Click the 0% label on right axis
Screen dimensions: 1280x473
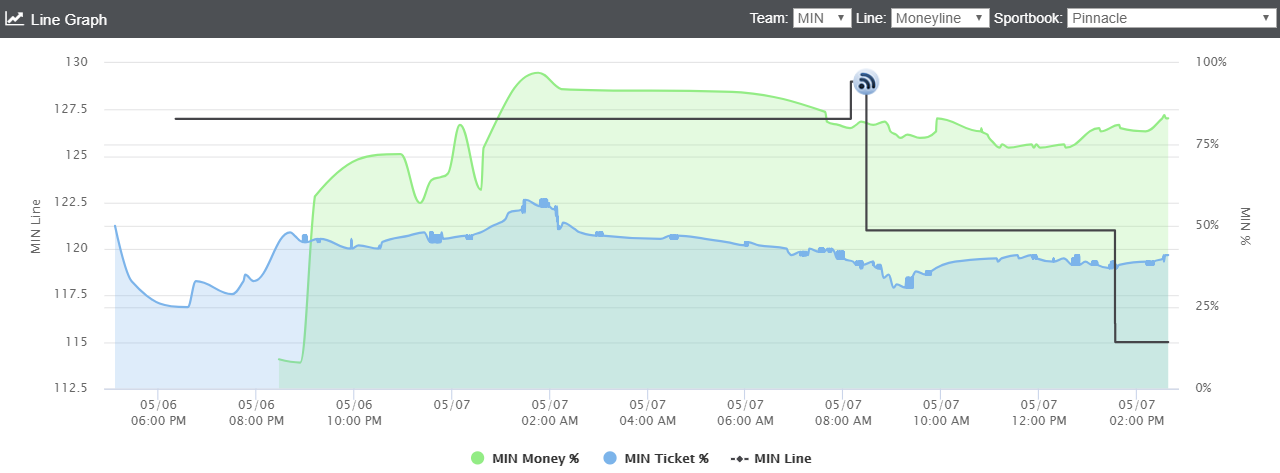[x=1204, y=388]
